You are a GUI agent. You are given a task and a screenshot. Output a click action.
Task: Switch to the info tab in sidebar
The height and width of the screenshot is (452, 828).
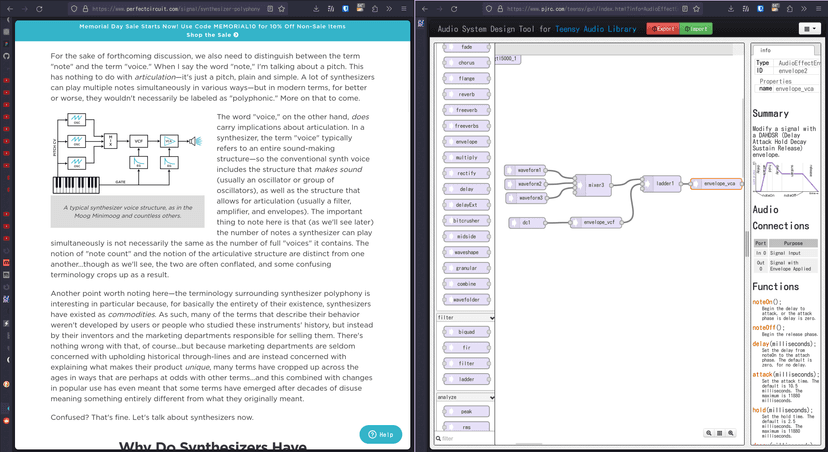click(x=765, y=49)
